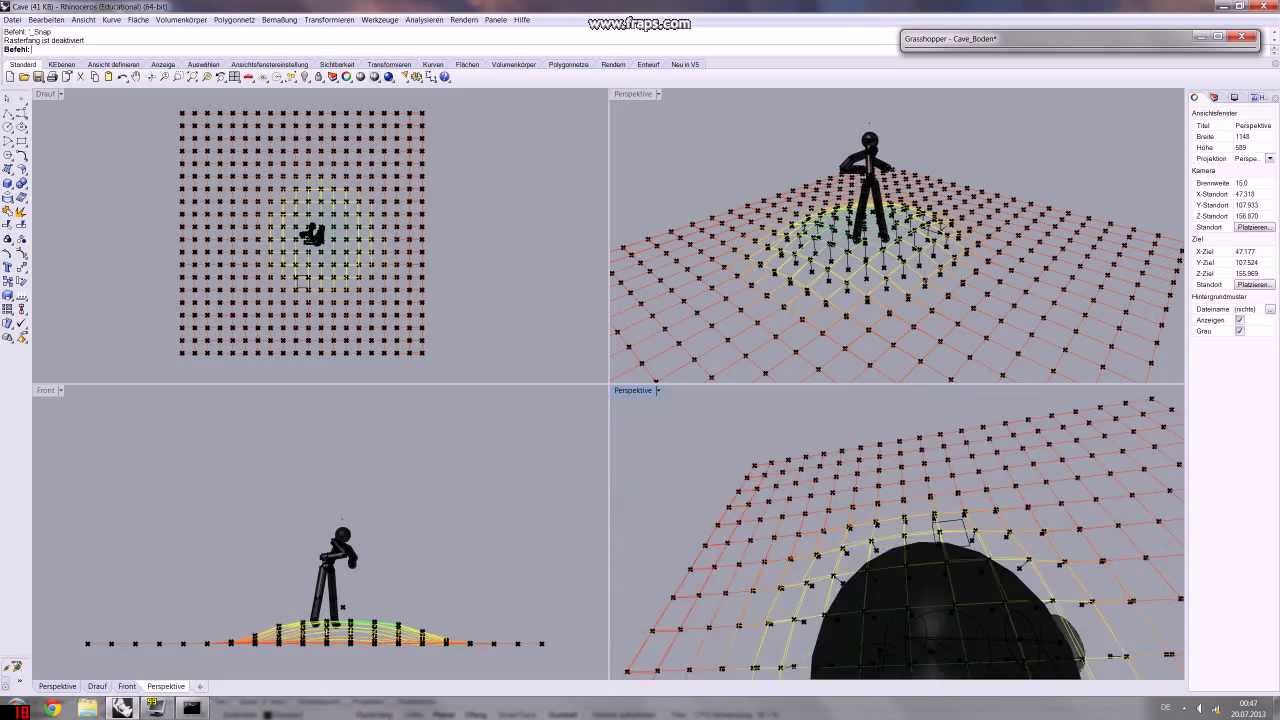
Task: Open the top Perspektive viewport menu arrow
Action: 657,94
